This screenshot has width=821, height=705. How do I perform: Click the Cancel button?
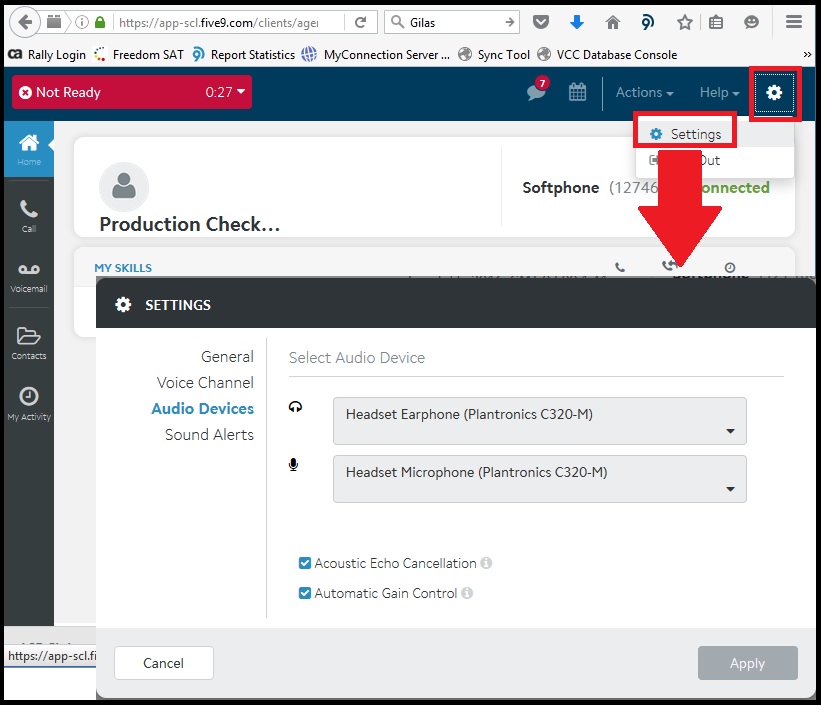coord(164,663)
